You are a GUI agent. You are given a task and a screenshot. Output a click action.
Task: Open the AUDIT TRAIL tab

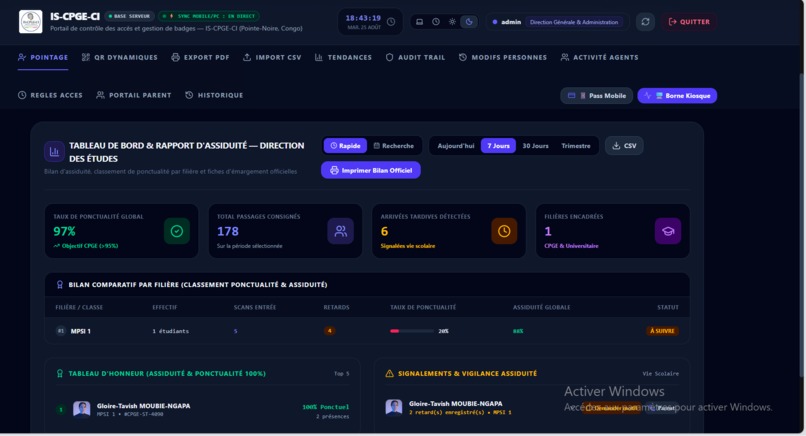coord(415,57)
